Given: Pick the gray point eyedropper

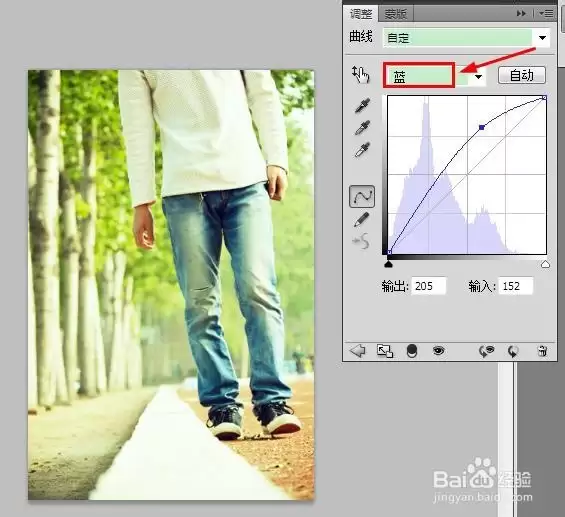Looking at the screenshot, I should [x=362, y=128].
